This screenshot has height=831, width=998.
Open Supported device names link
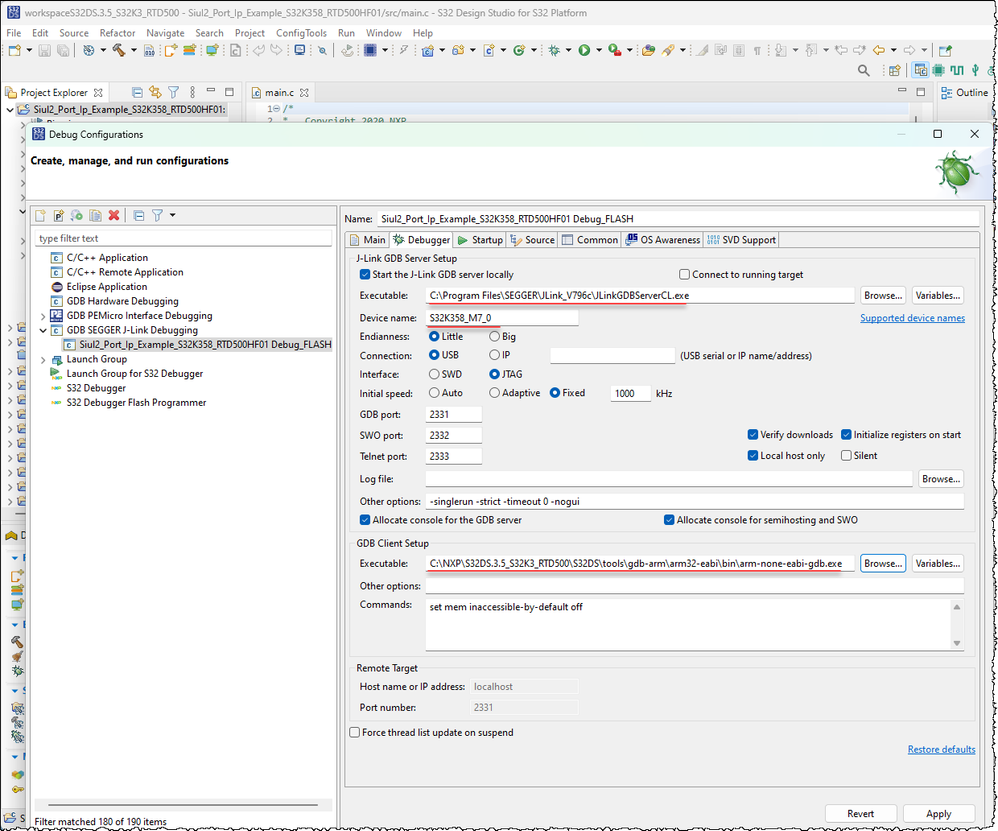pos(912,318)
